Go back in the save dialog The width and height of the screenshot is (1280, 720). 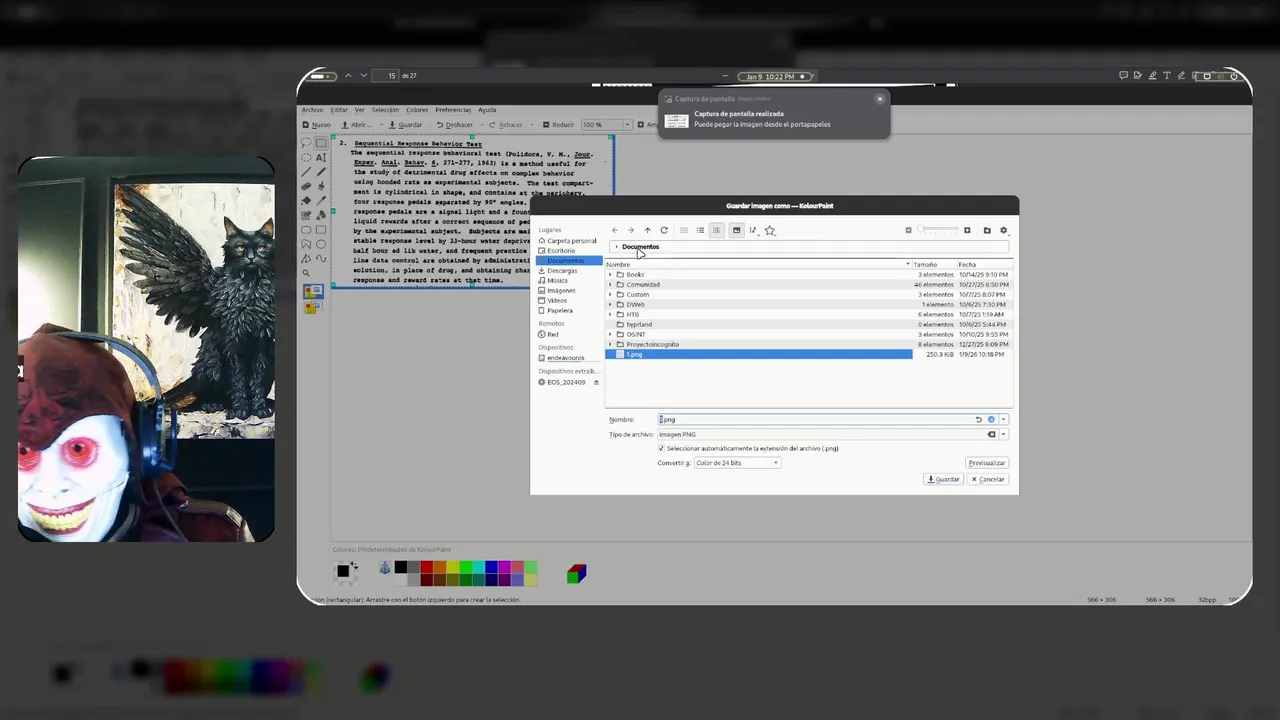[615, 230]
